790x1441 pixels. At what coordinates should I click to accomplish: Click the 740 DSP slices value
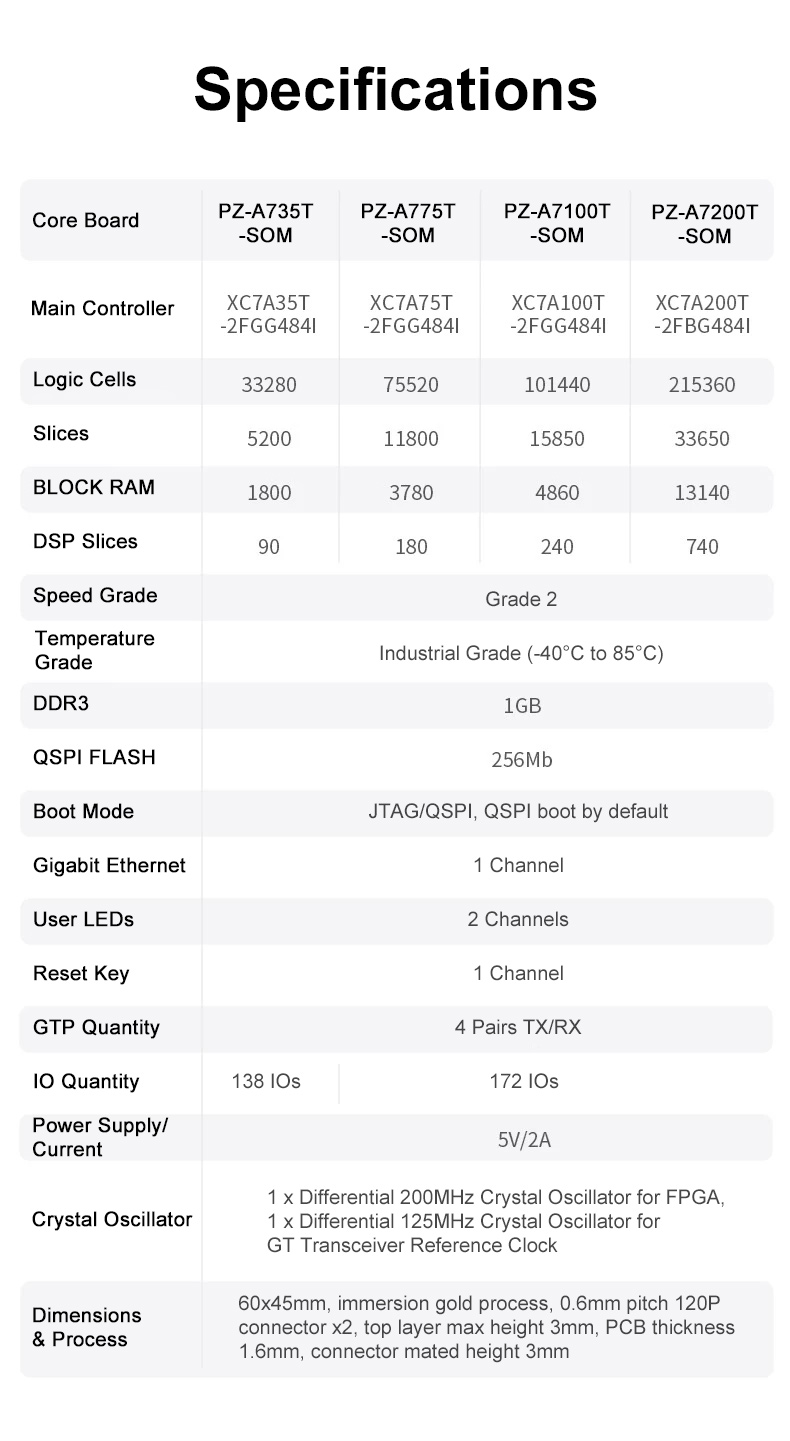[x=702, y=547]
